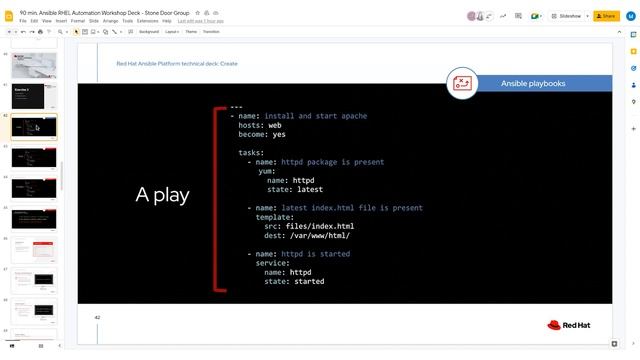Screen dimensions: 640x360
Task: Click the Explore button at bottom right
Action: 614,344
